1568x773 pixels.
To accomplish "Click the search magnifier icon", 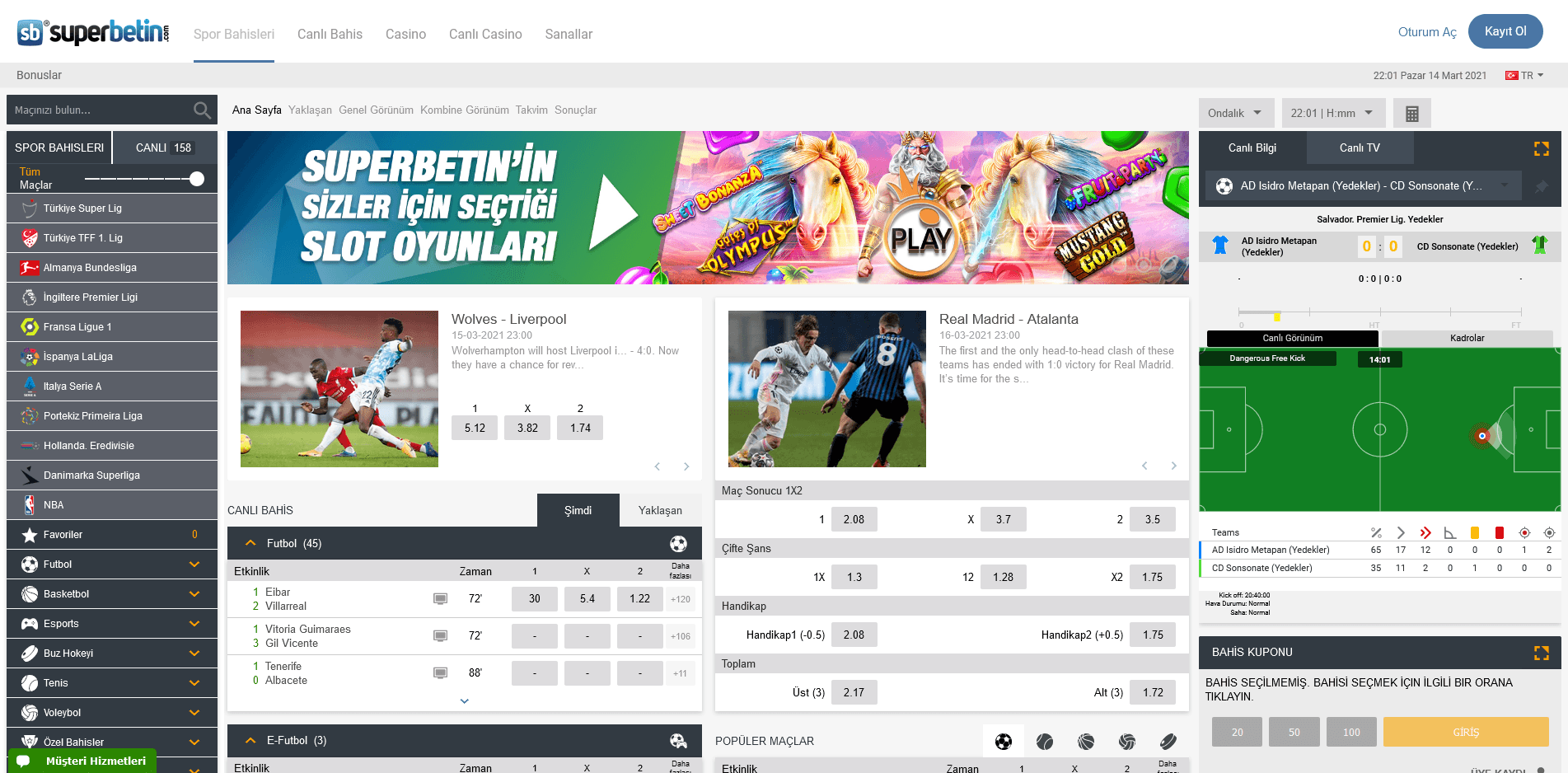I will (x=202, y=110).
